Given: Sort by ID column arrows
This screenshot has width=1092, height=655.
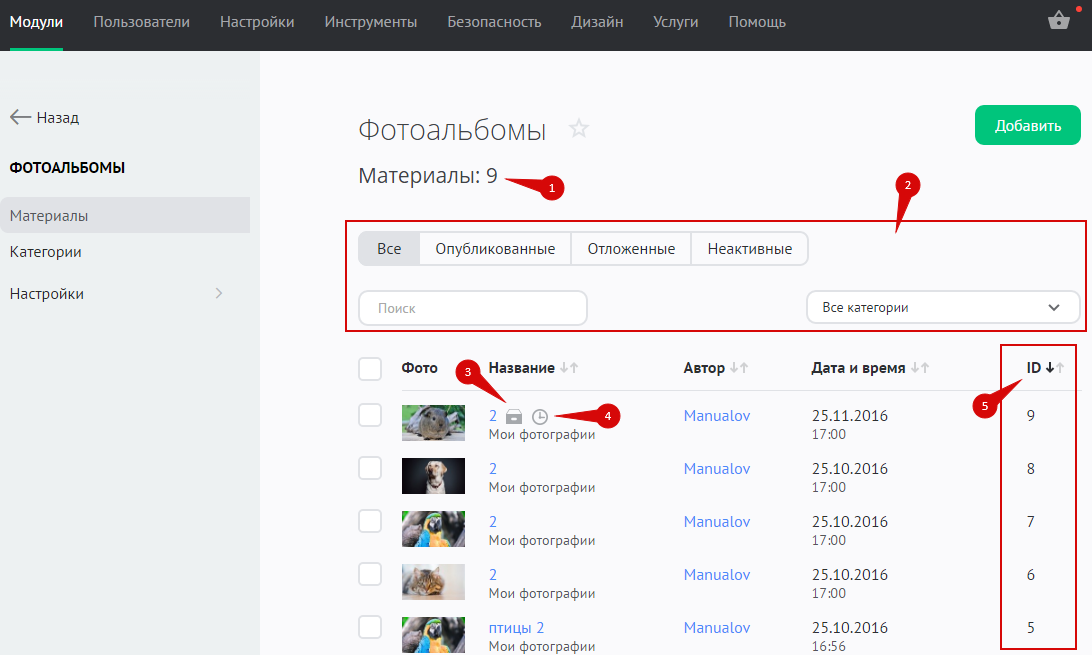Looking at the screenshot, I should [1054, 368].
